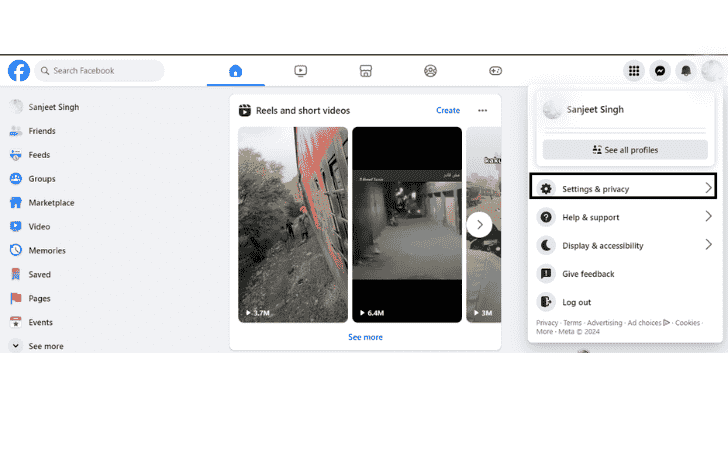Image resolution: width=728 pixels, height=476 pixels.
Task: Expand Help & support chevron
Action: point(708,216)
